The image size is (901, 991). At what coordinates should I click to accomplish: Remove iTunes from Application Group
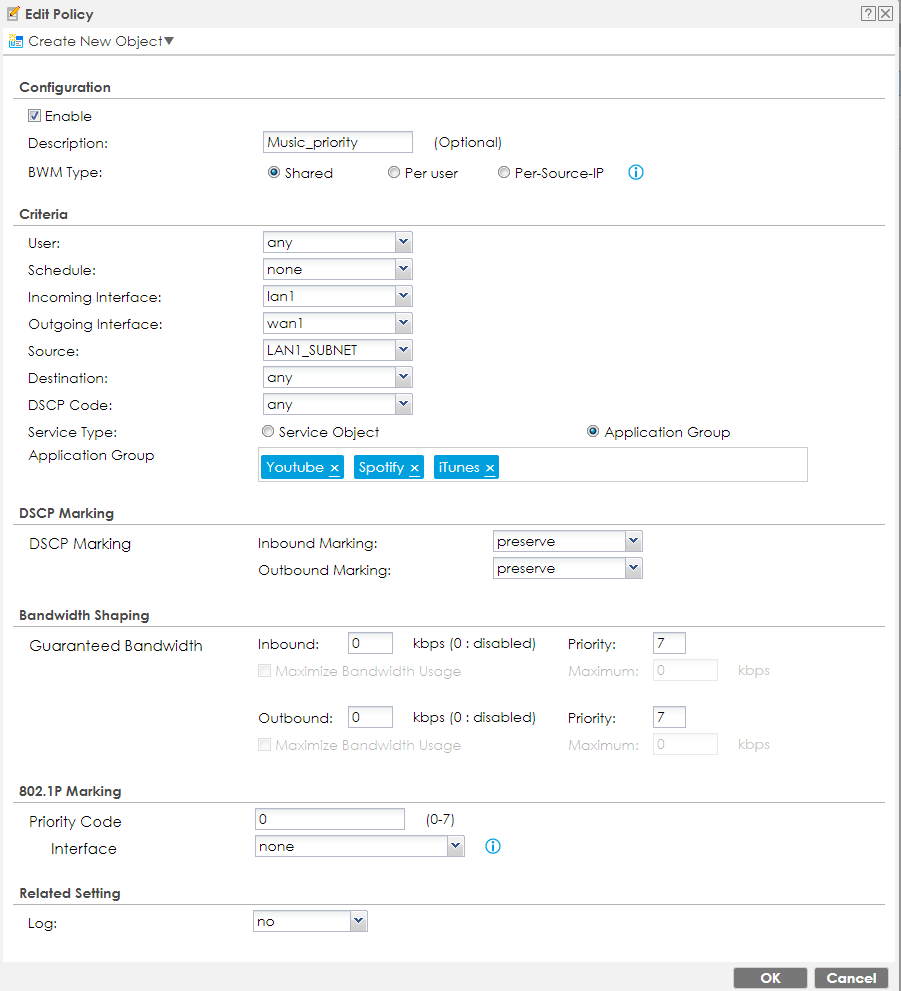pyautogui.click(x=490, y=468)
